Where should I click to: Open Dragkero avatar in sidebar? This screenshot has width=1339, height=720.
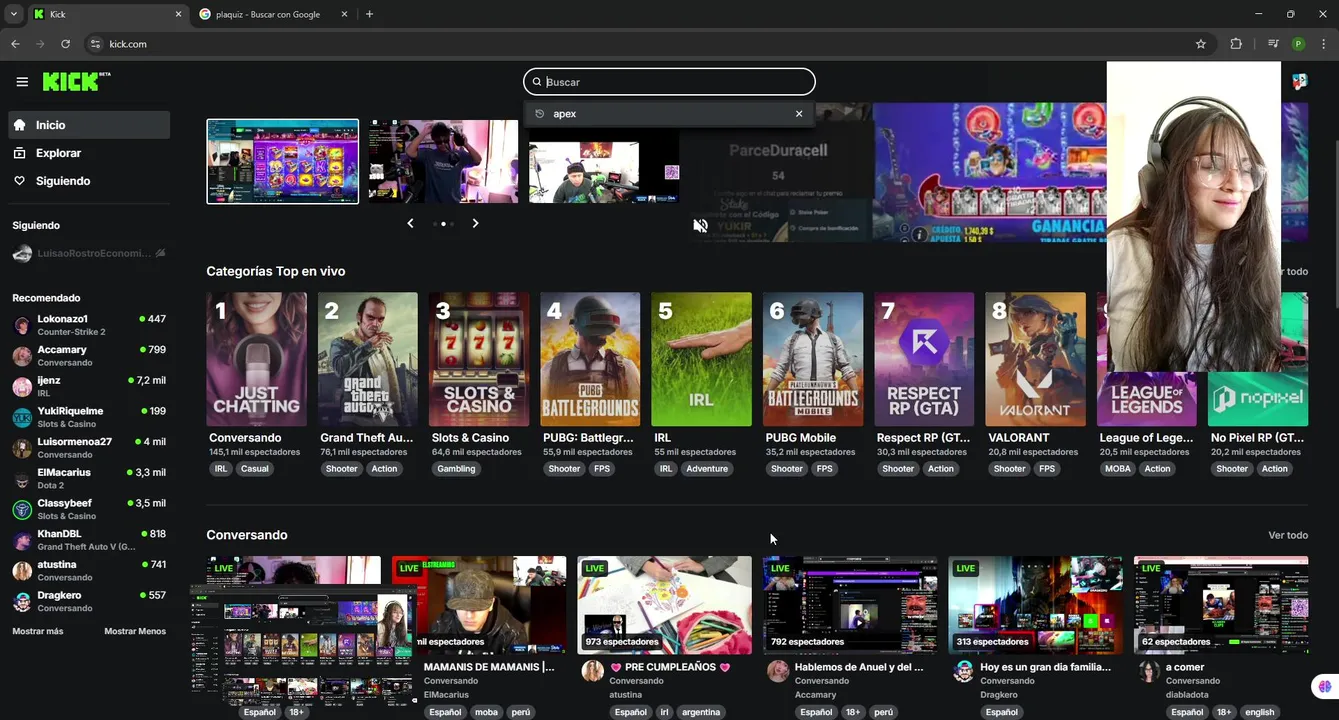22,602
